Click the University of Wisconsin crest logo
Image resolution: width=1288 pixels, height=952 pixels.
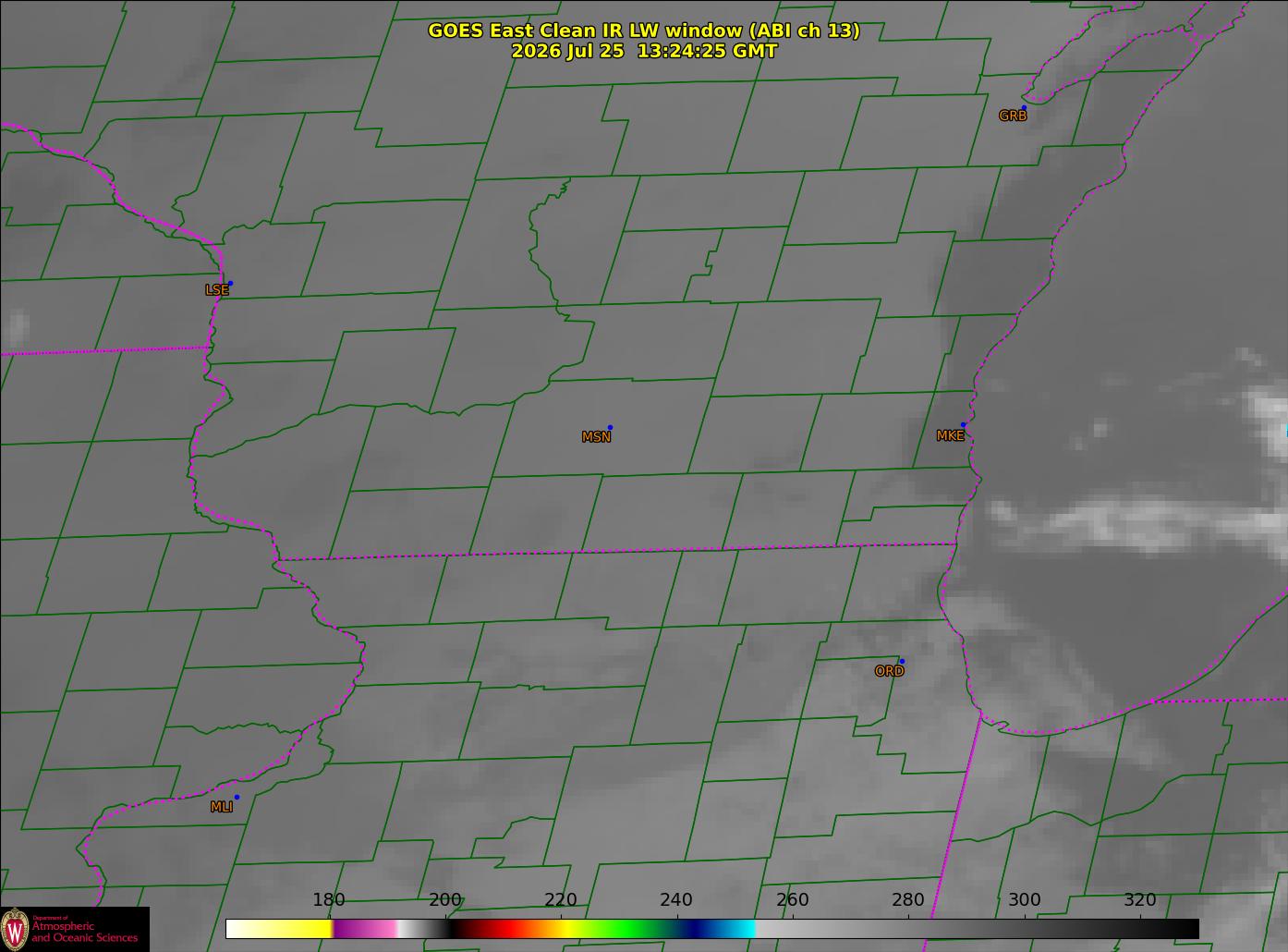click(x=15, y=929)
